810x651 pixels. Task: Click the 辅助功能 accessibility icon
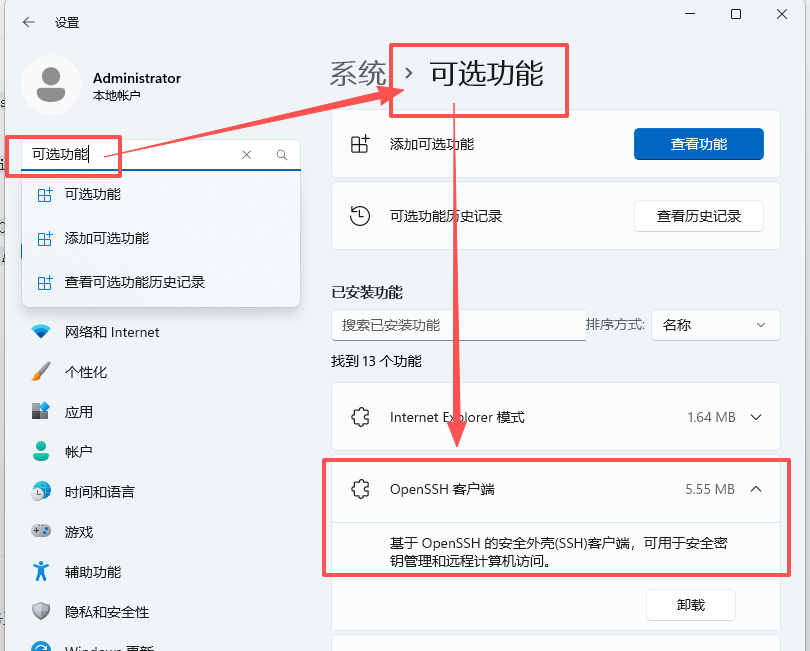tap(41, 571)
